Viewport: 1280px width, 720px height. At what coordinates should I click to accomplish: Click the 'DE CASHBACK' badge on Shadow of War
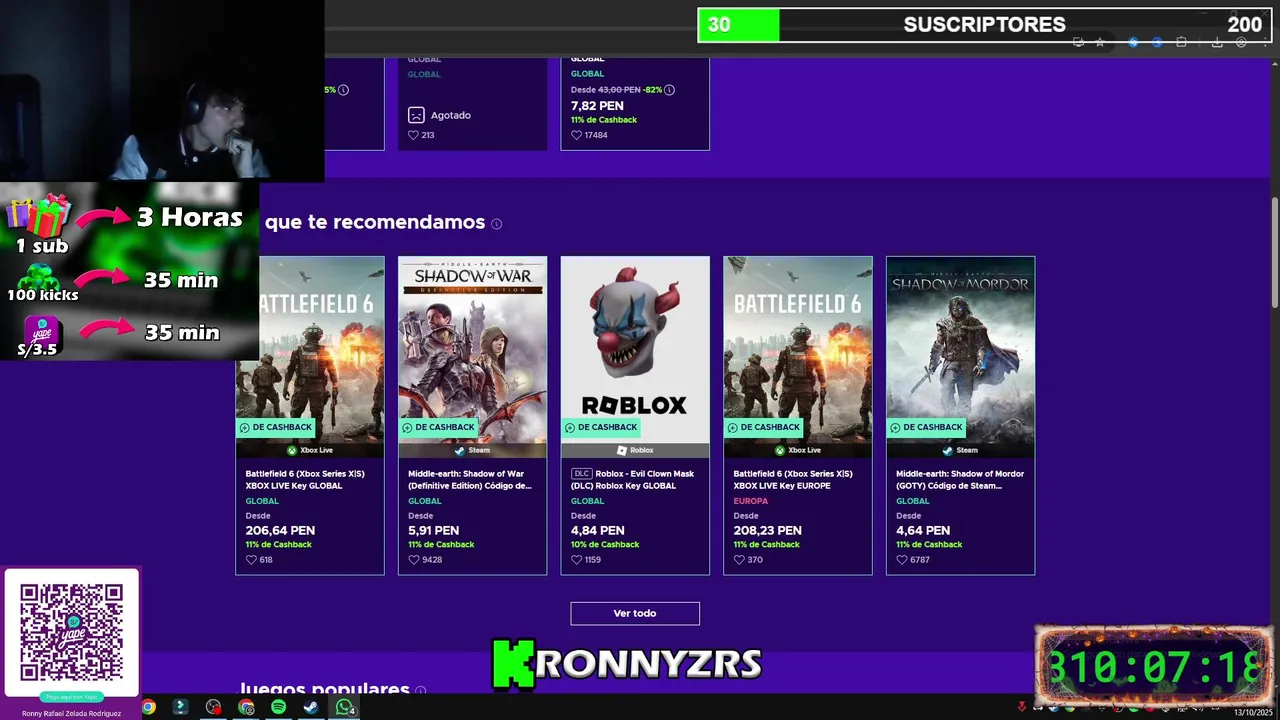pos(438,427)
